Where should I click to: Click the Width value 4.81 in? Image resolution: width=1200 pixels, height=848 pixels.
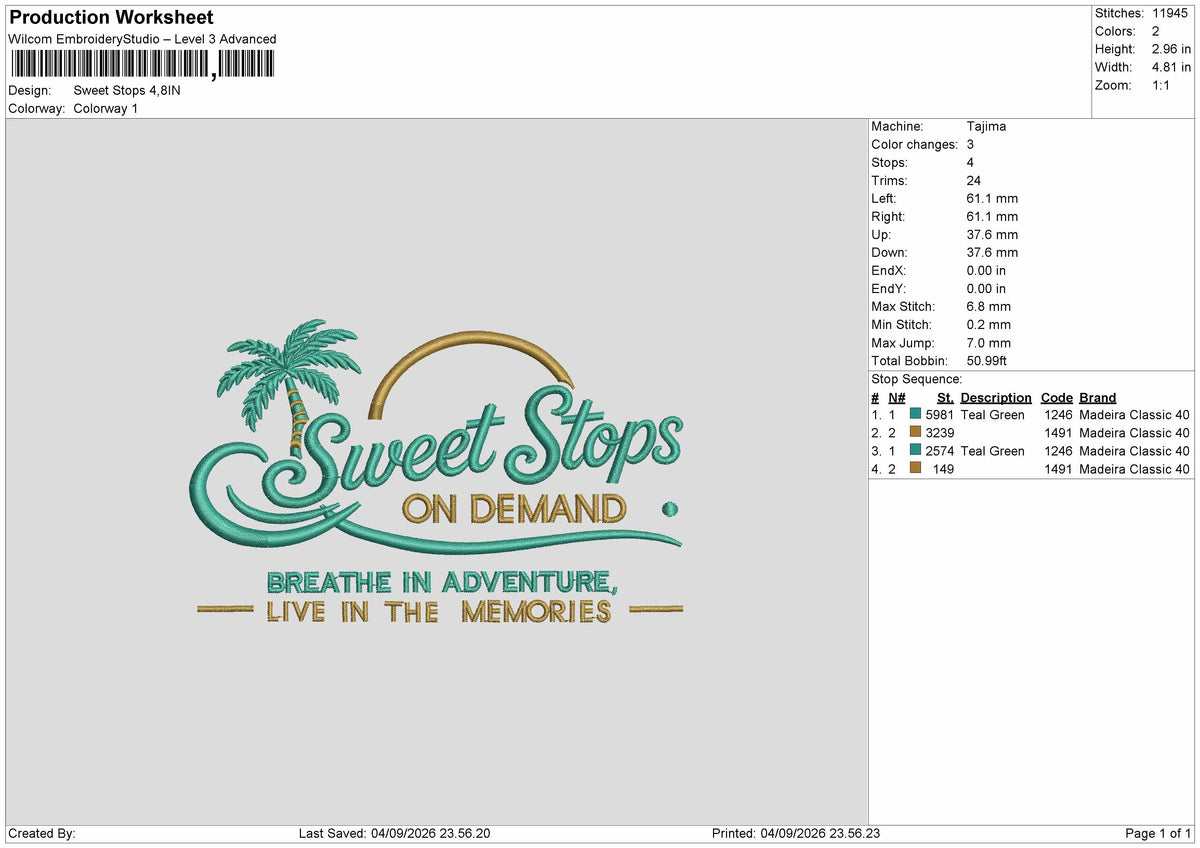click(1171, 67)
